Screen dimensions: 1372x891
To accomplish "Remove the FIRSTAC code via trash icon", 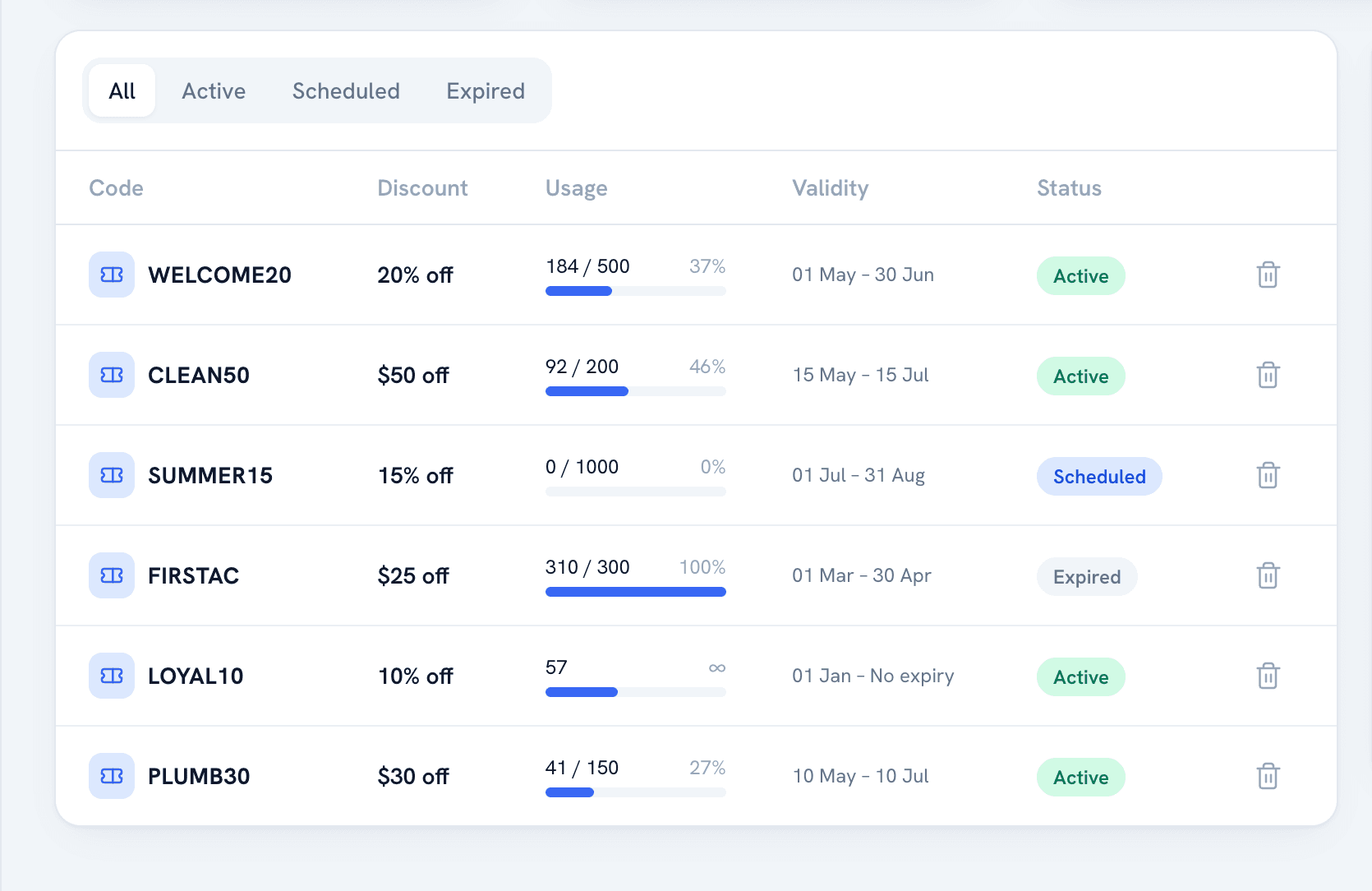I will (1268, 575).
